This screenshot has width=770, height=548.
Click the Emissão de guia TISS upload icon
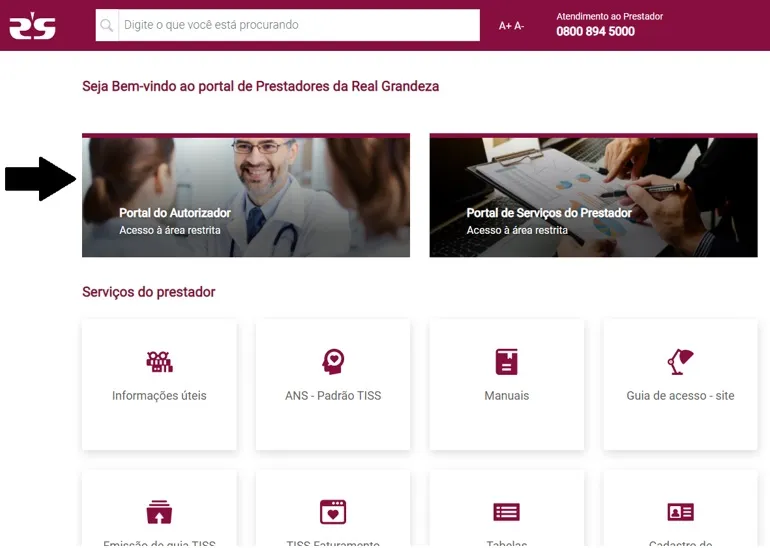[159, 512]
